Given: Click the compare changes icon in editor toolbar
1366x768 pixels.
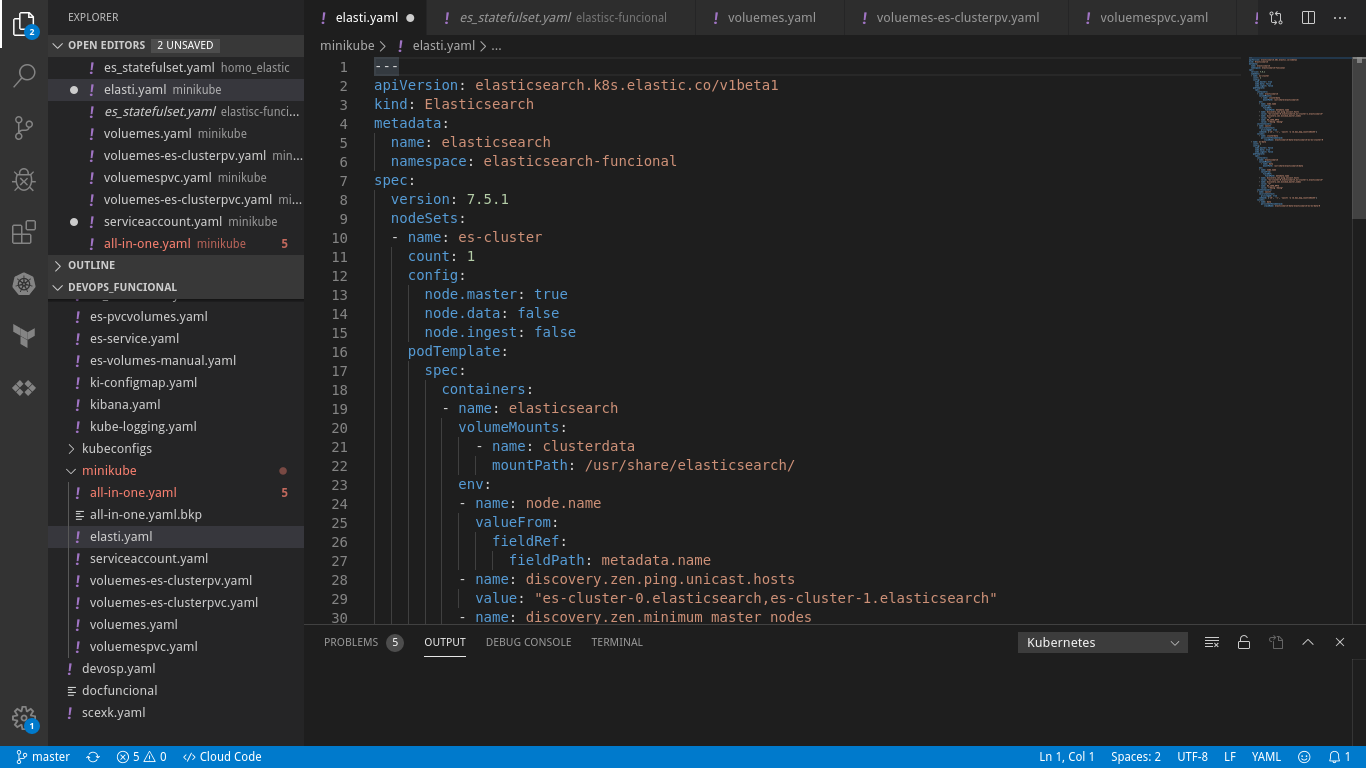Looking at the screenshot, I should (x=1276, y=18).
